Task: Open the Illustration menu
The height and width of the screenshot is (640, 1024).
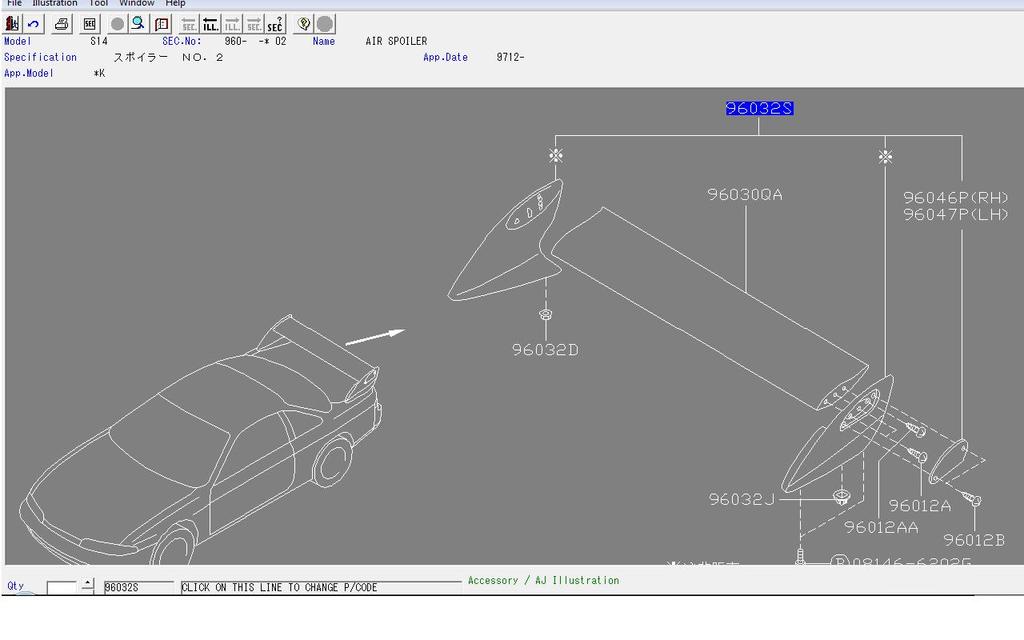Action: coord(54,4)
